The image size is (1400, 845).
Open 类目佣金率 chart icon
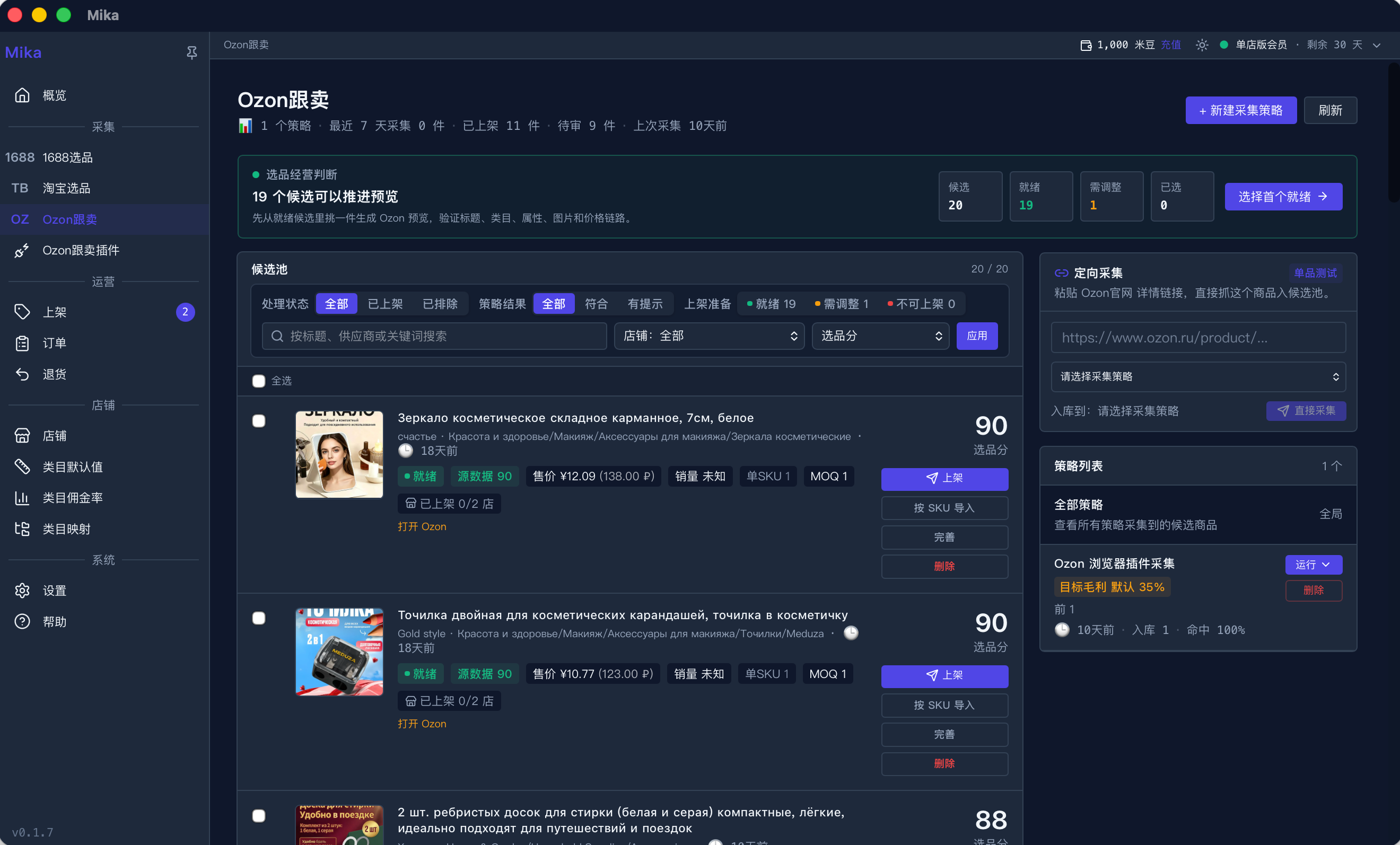tap(22, 497)
